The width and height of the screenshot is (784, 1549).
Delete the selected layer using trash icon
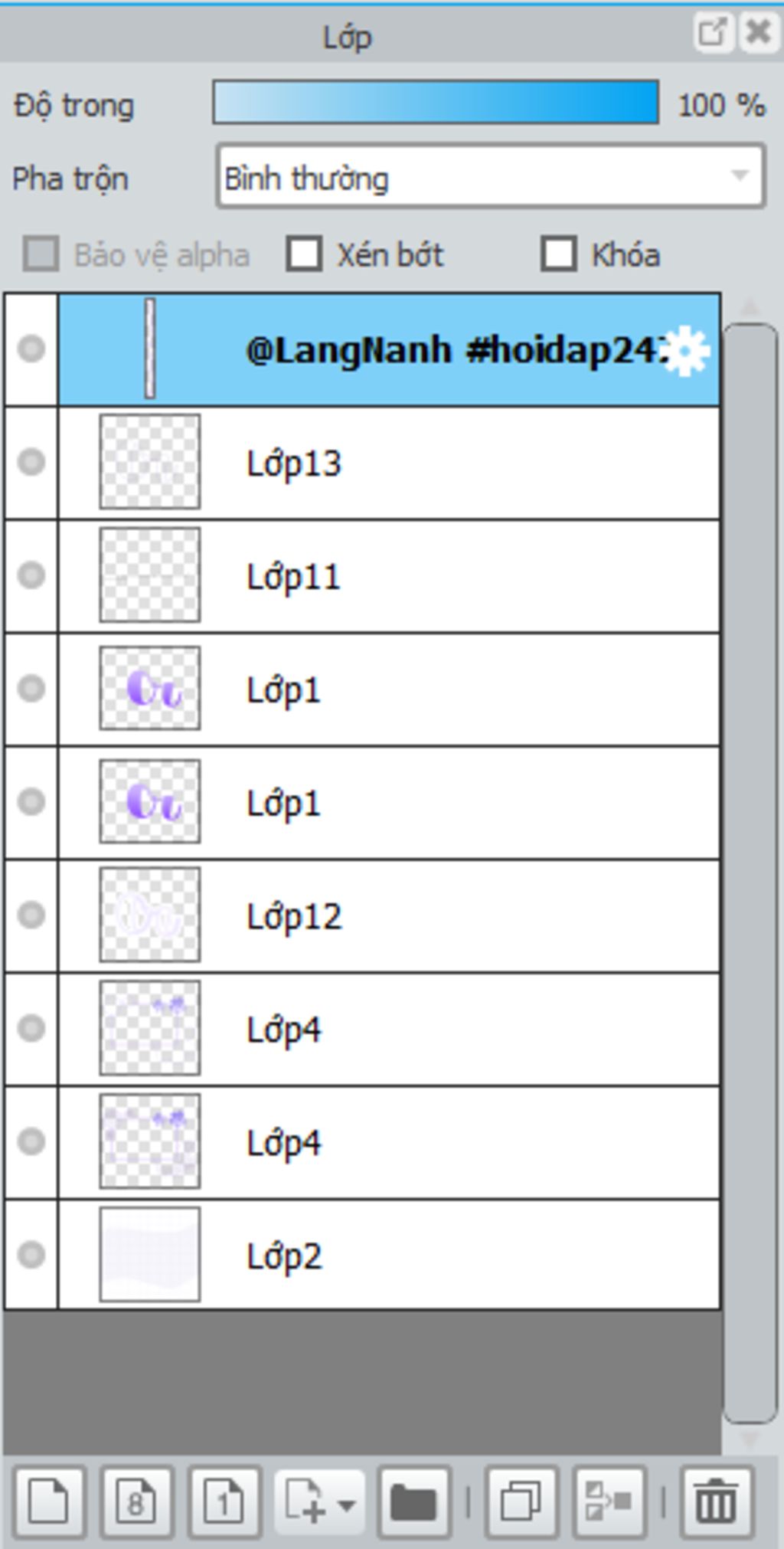[717, 1503]
